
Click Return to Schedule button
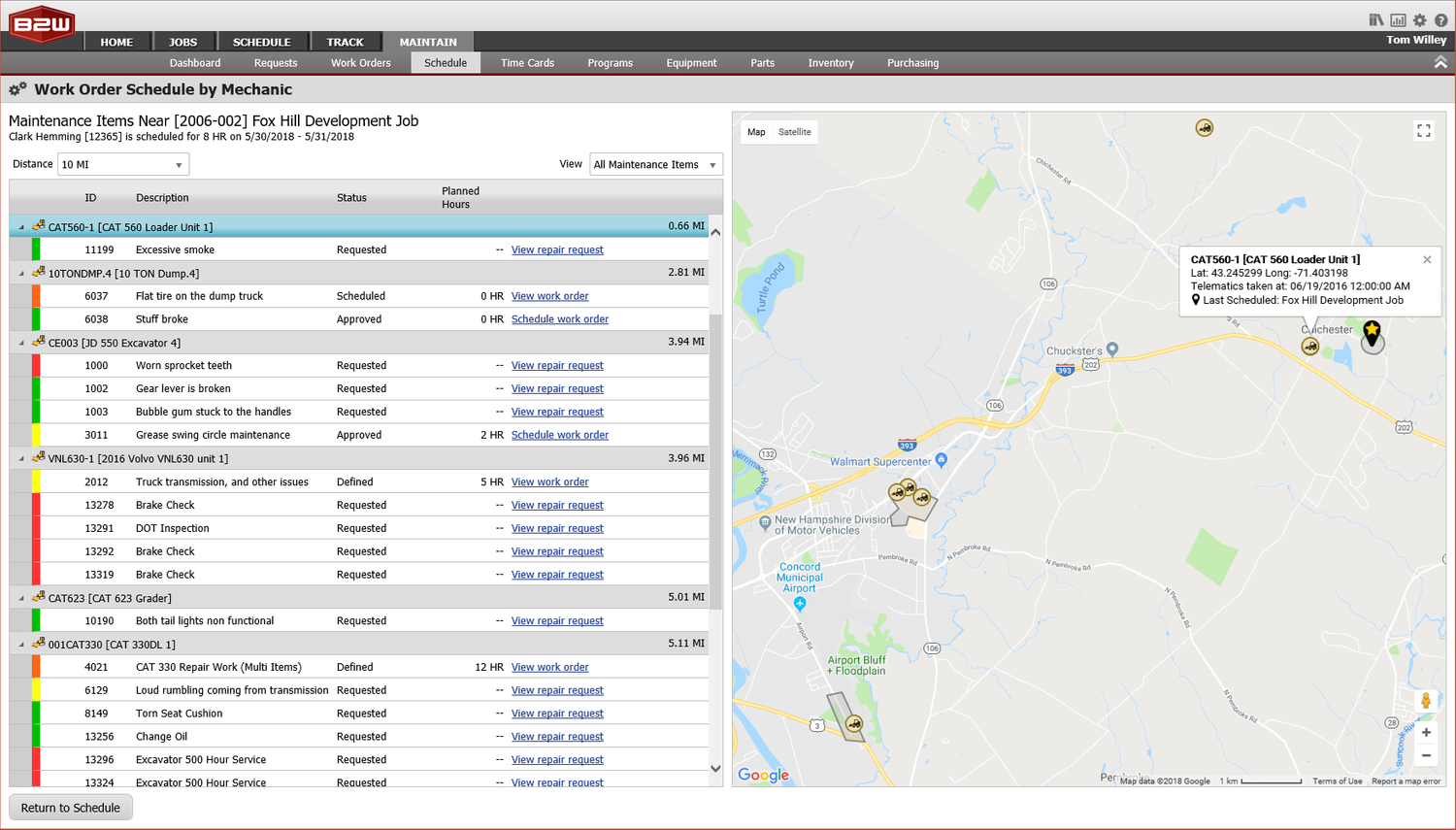click(x=71, y=808)
